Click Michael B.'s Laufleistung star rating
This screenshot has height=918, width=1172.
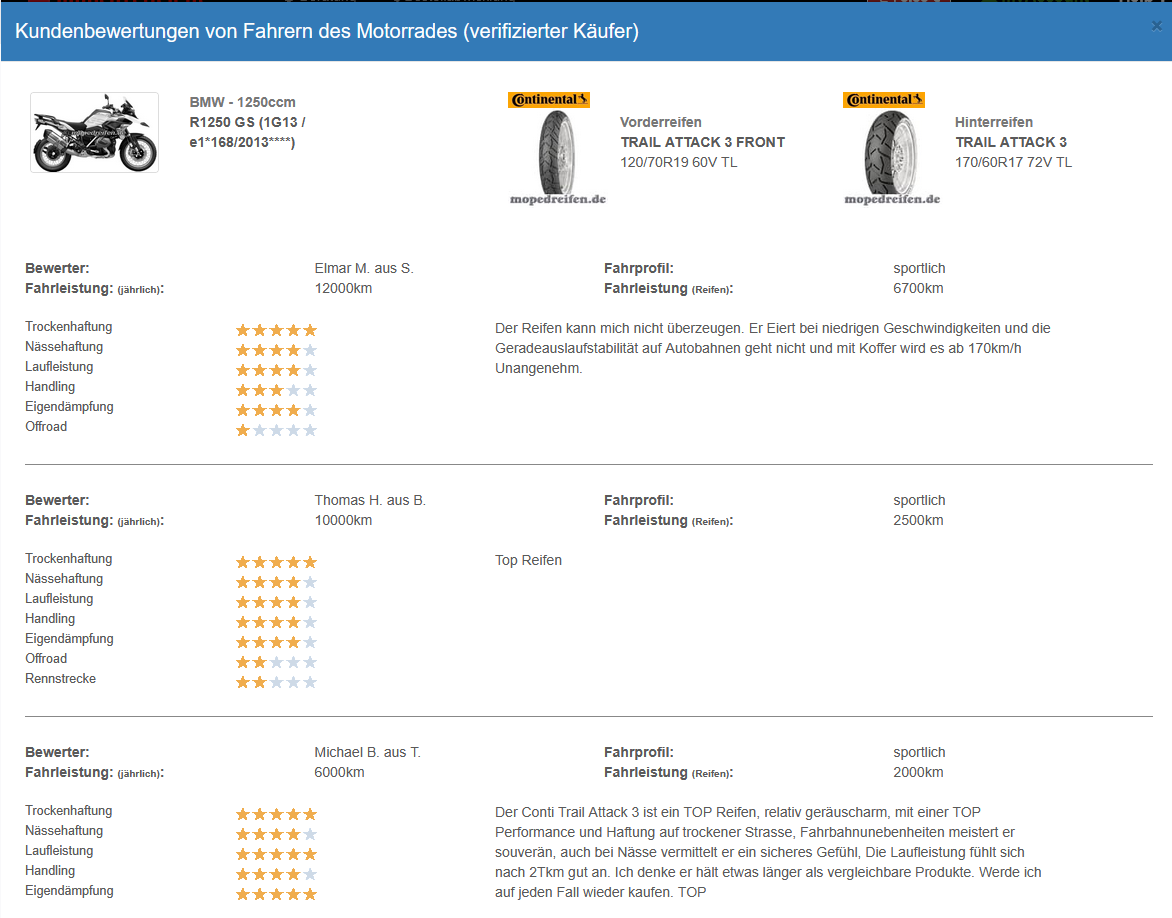(x=276, y=854)
